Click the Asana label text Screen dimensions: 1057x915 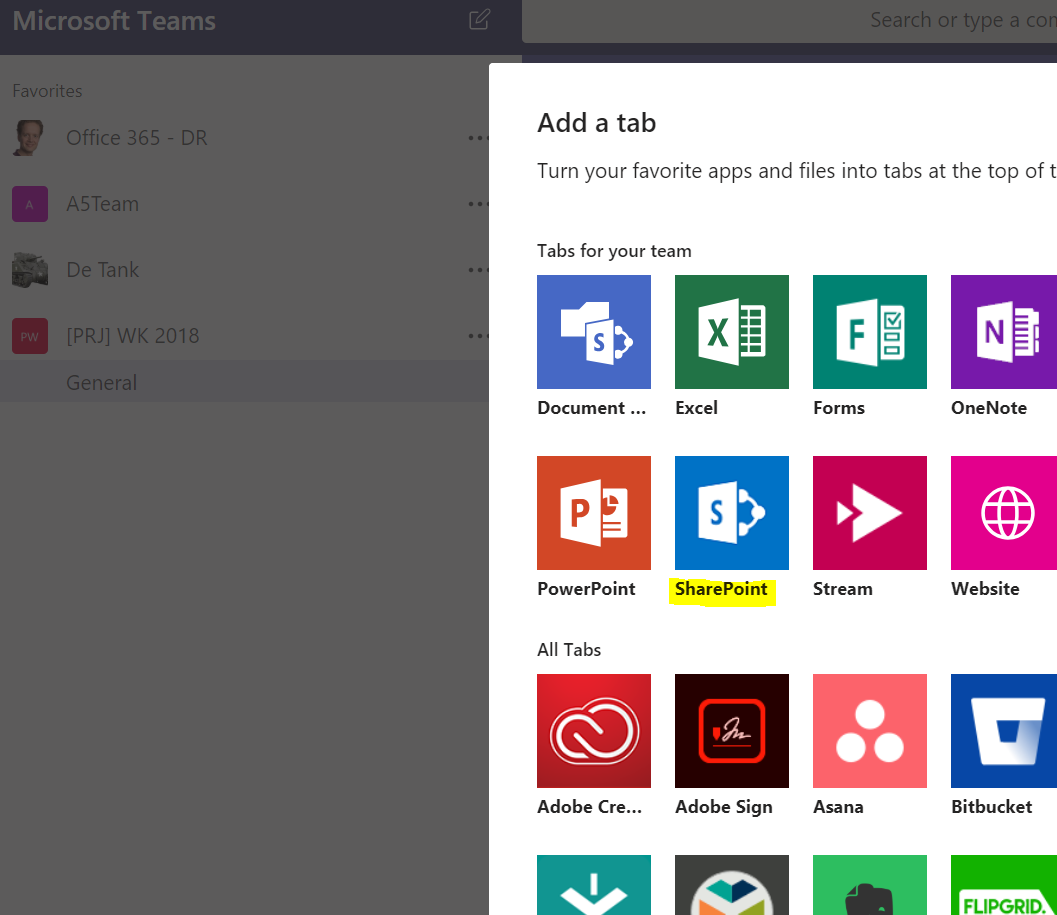pyautogui.click(x=838, y=807)
